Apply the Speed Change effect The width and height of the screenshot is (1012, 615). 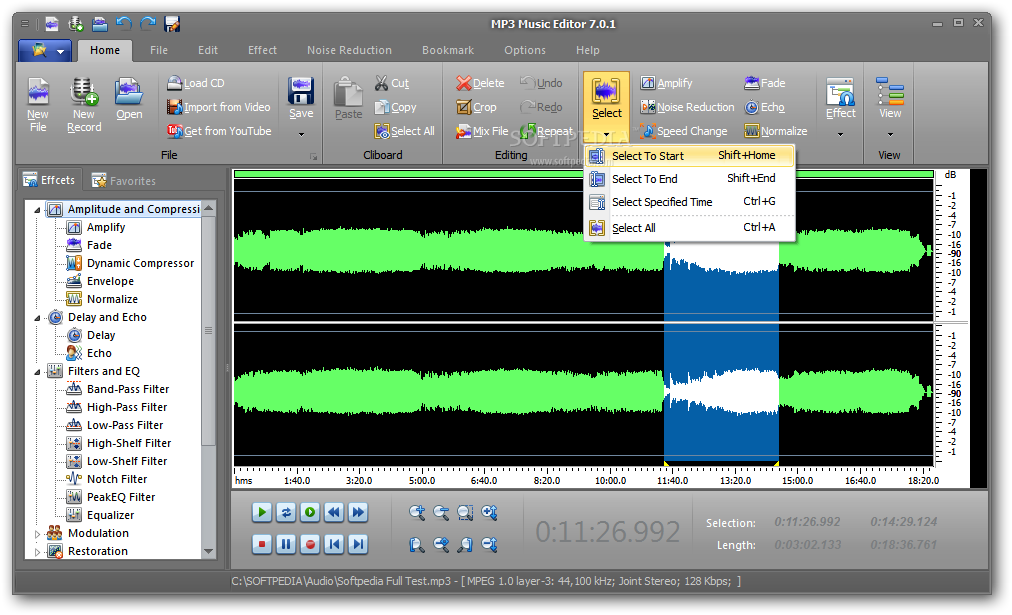pyautogui.click(x=683, y=131)
